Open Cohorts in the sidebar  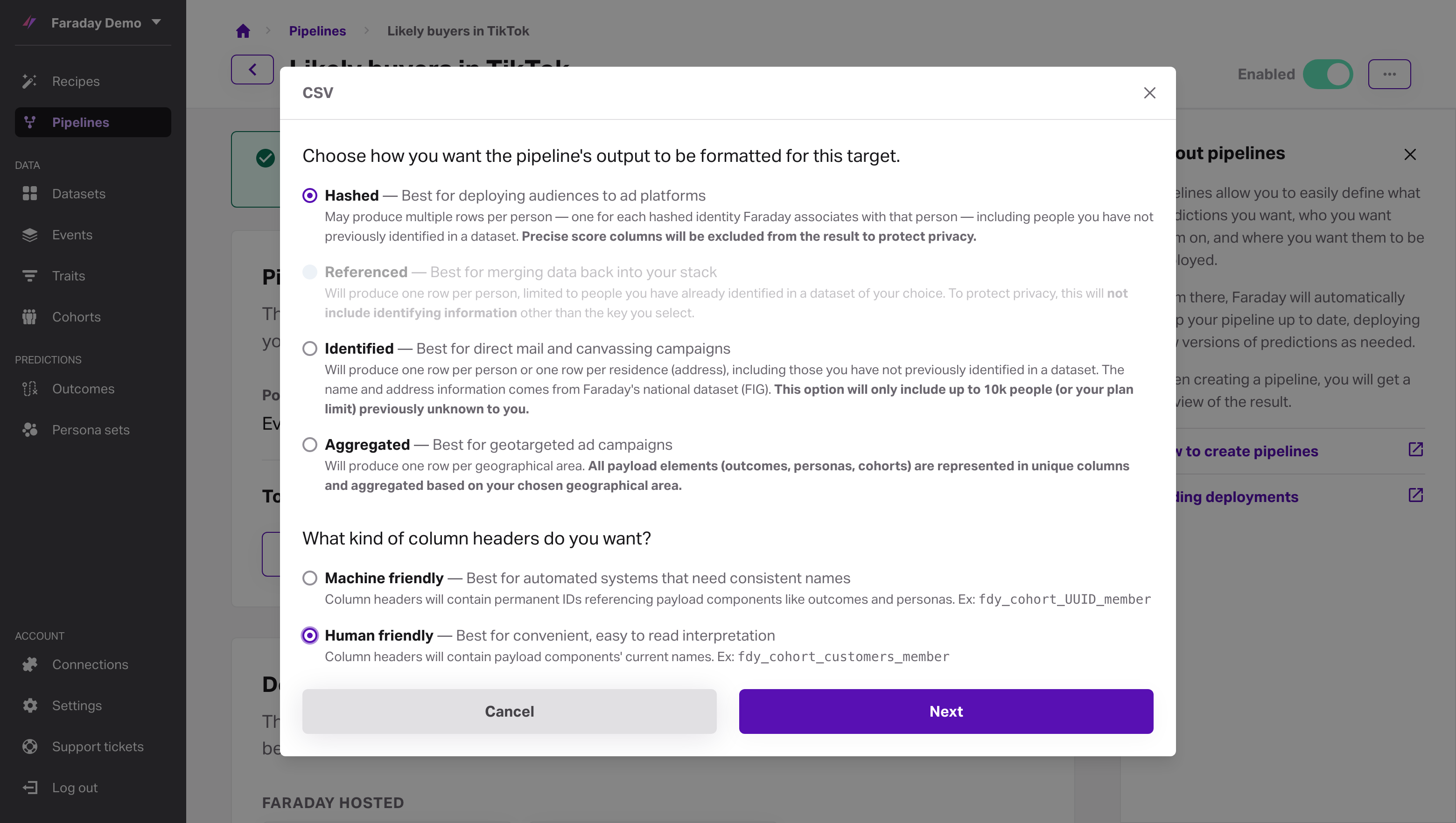coord(93,317)
